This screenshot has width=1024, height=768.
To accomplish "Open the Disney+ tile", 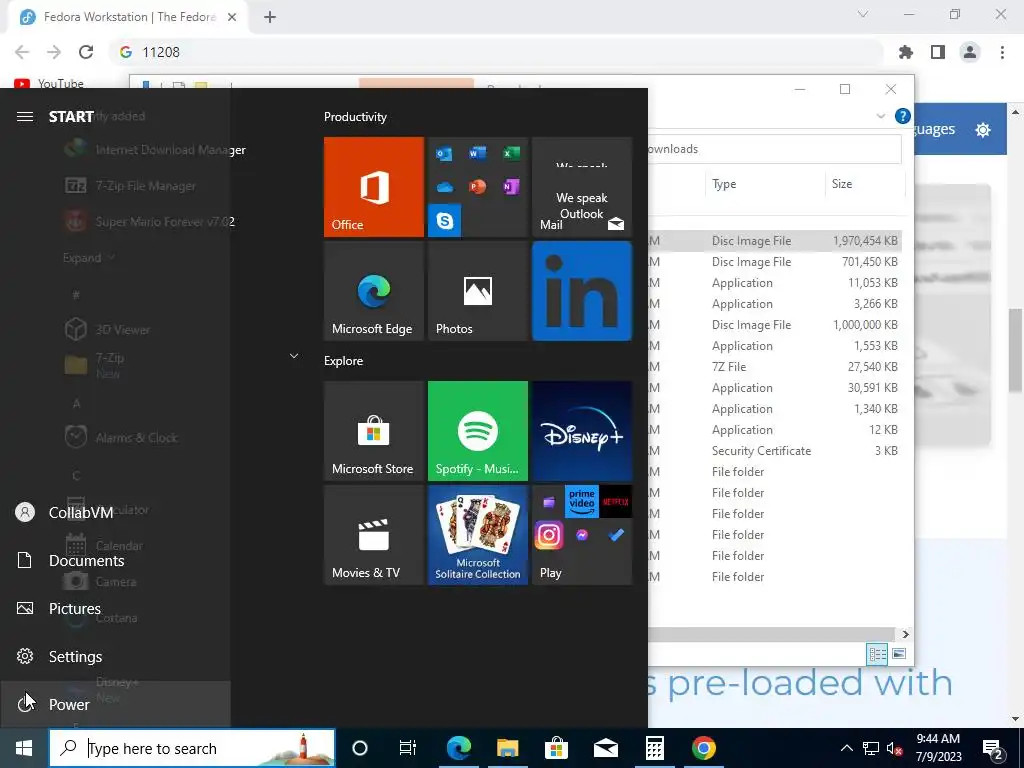I will click(x=582, y=431).
